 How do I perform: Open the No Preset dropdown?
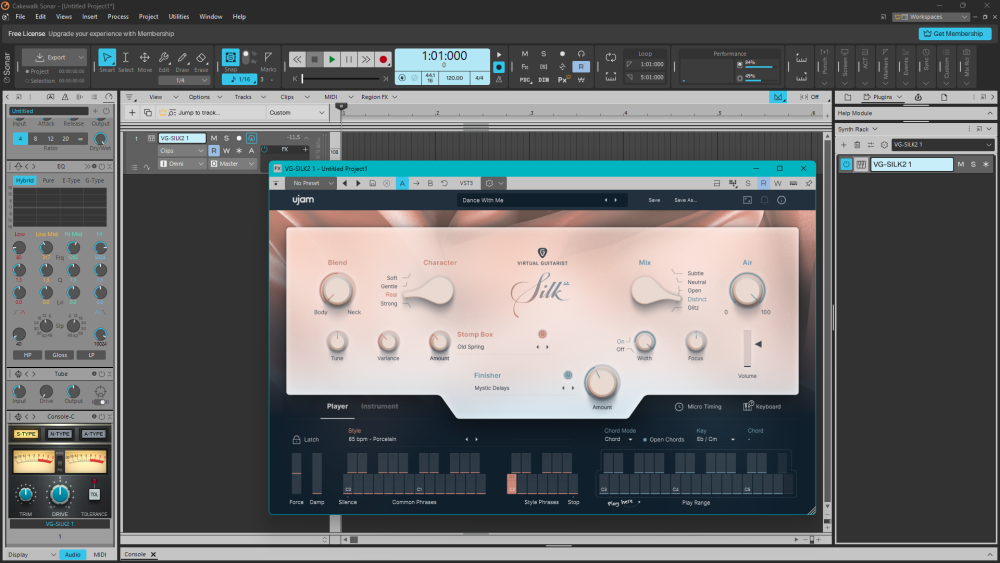tap(312, 183)
